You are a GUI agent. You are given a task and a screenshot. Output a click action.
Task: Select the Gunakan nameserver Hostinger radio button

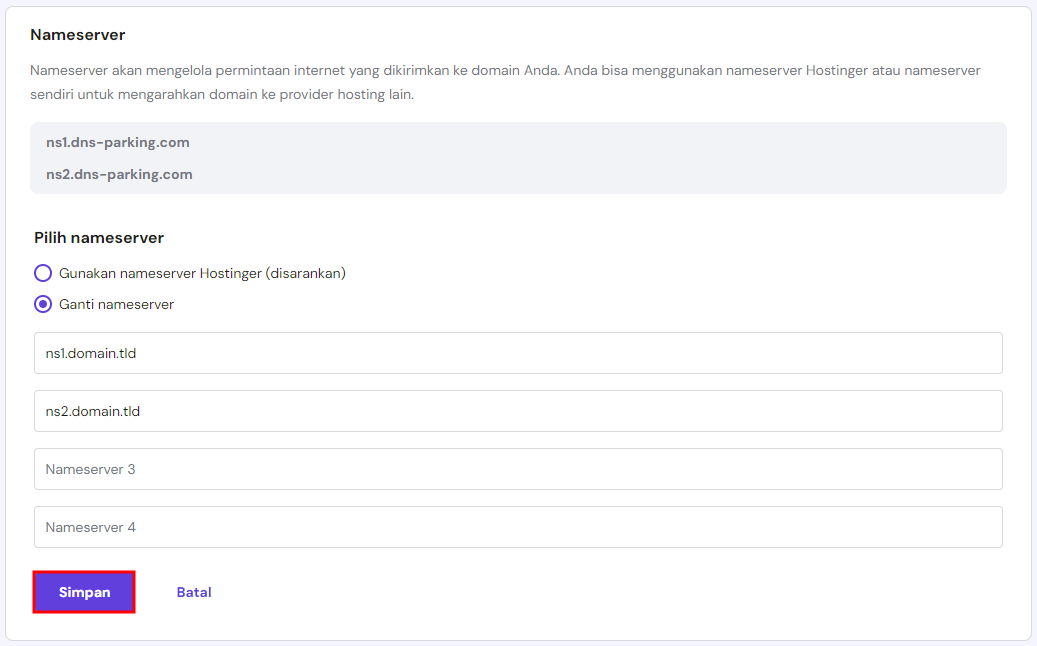tap(43, 272)
